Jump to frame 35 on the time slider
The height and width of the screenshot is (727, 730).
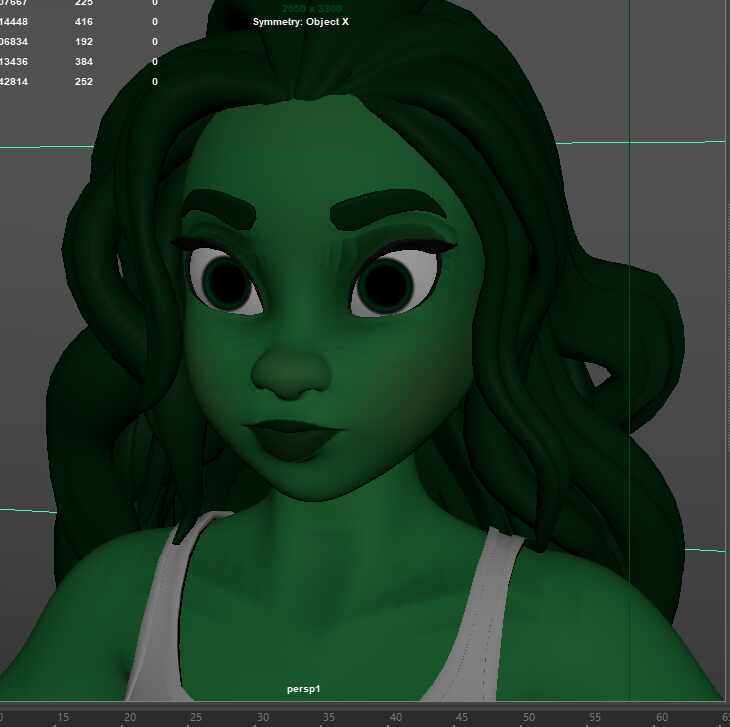pyautogui.click(x=329, y=717)
